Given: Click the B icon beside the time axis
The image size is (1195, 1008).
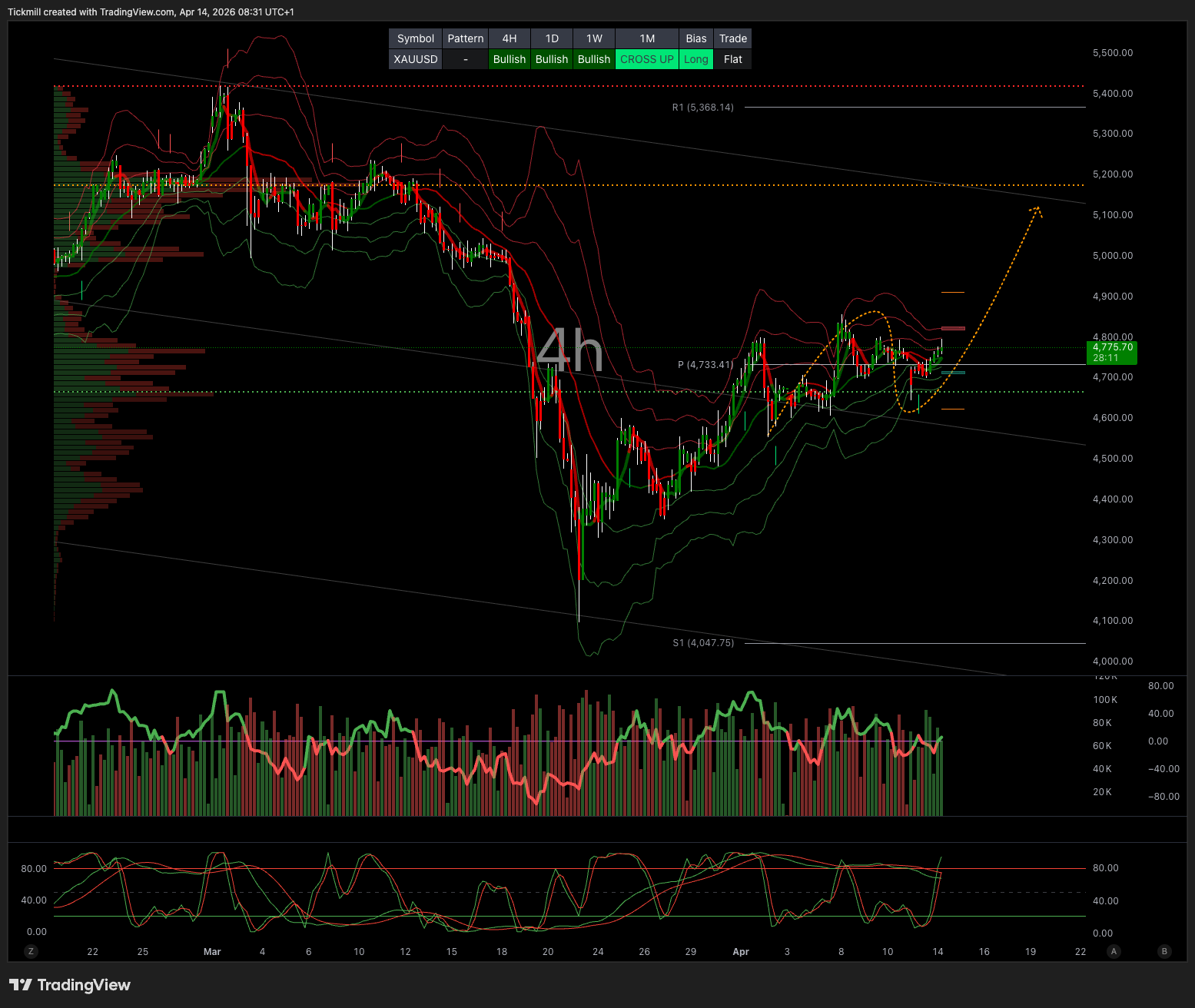Looking at the screenshot, I should click(1164, 951).
